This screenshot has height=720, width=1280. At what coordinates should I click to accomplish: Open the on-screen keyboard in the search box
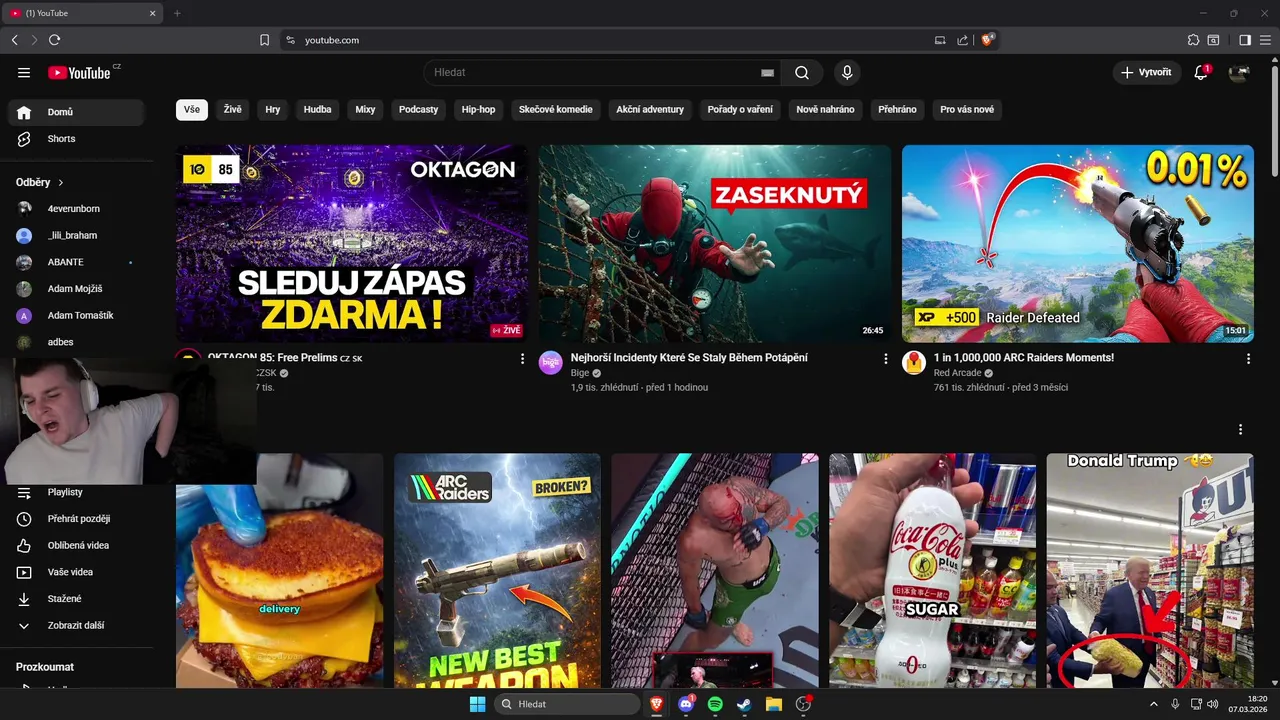pos(767,73)
